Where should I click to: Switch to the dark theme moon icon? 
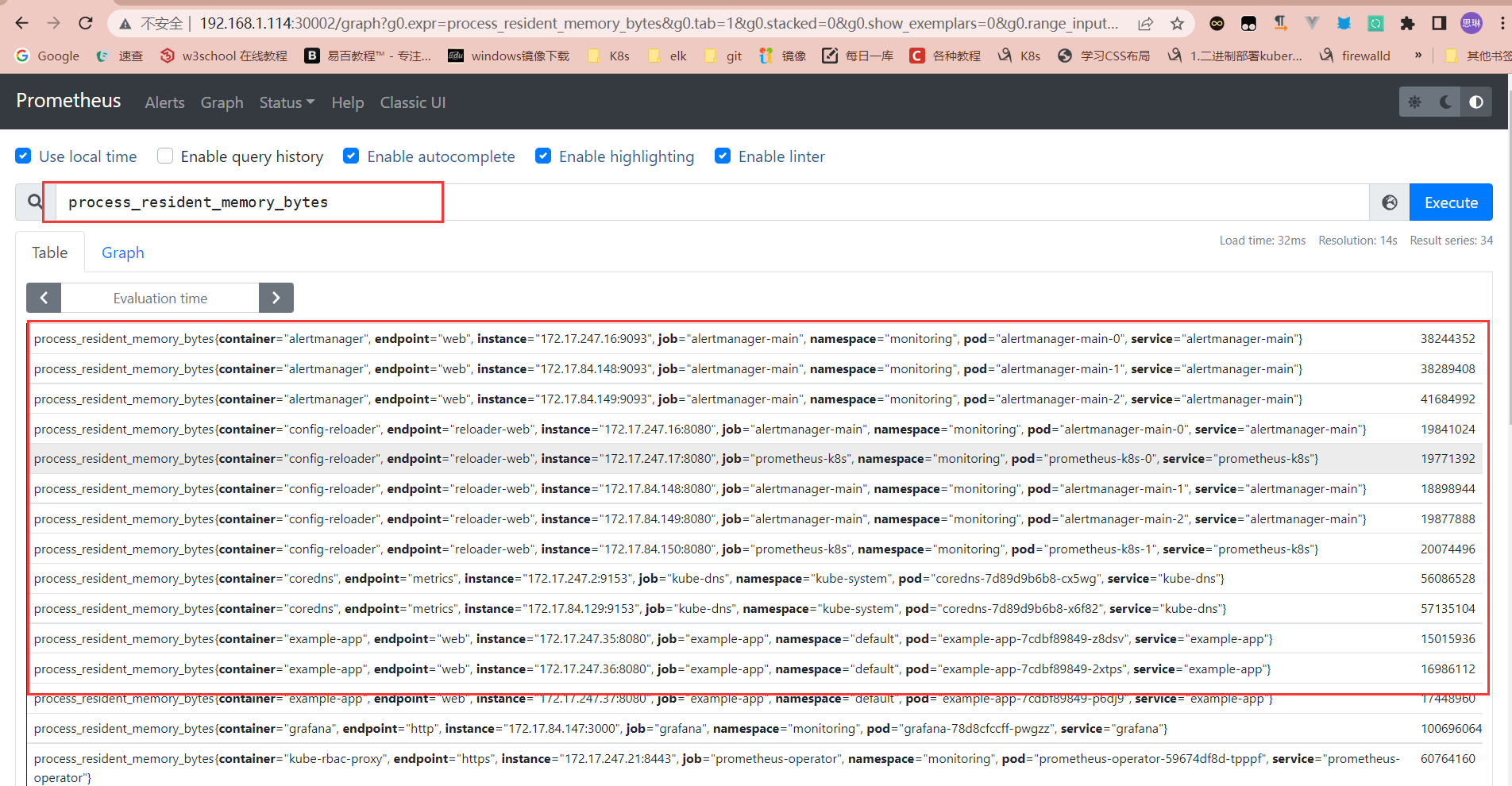[x=1445, y=102]
